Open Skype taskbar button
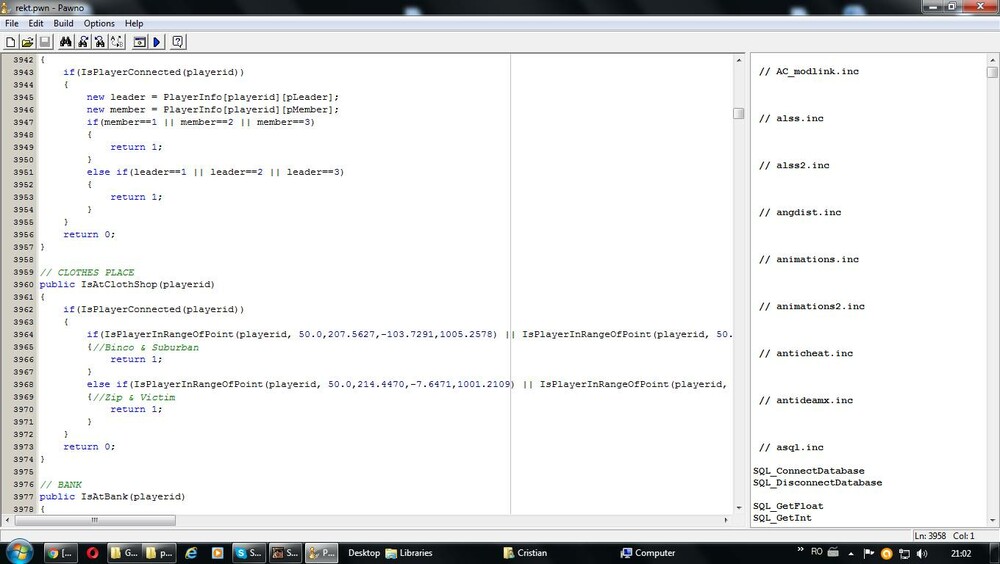Image resolution: width=1000 pixels, height=564 pixels. coord(248,553)
